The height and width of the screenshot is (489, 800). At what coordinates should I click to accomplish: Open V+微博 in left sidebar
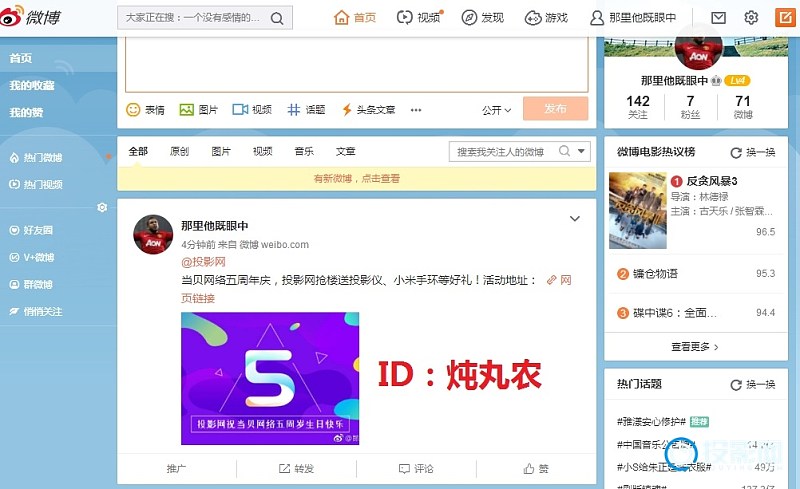tap(32, 257)
